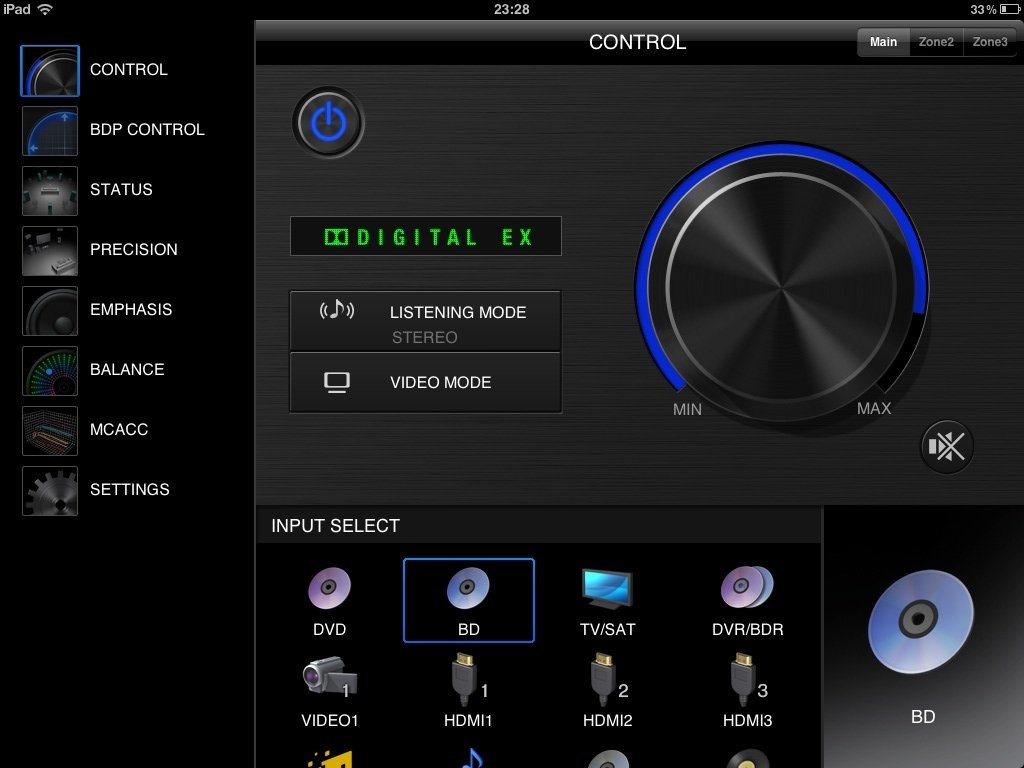Image resolution: width=1024 pixels, height=768 pixels.
Task: Toggle the blue power button
Action: pos(328,123)
